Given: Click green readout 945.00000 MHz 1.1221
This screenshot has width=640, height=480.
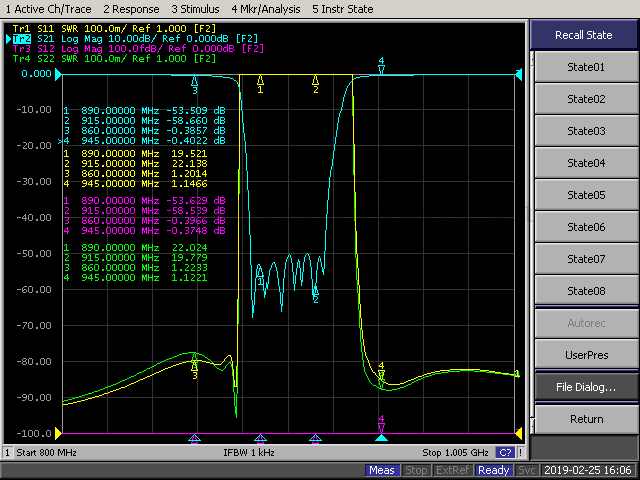Looking at the screenshot, I should pos(136,278).
